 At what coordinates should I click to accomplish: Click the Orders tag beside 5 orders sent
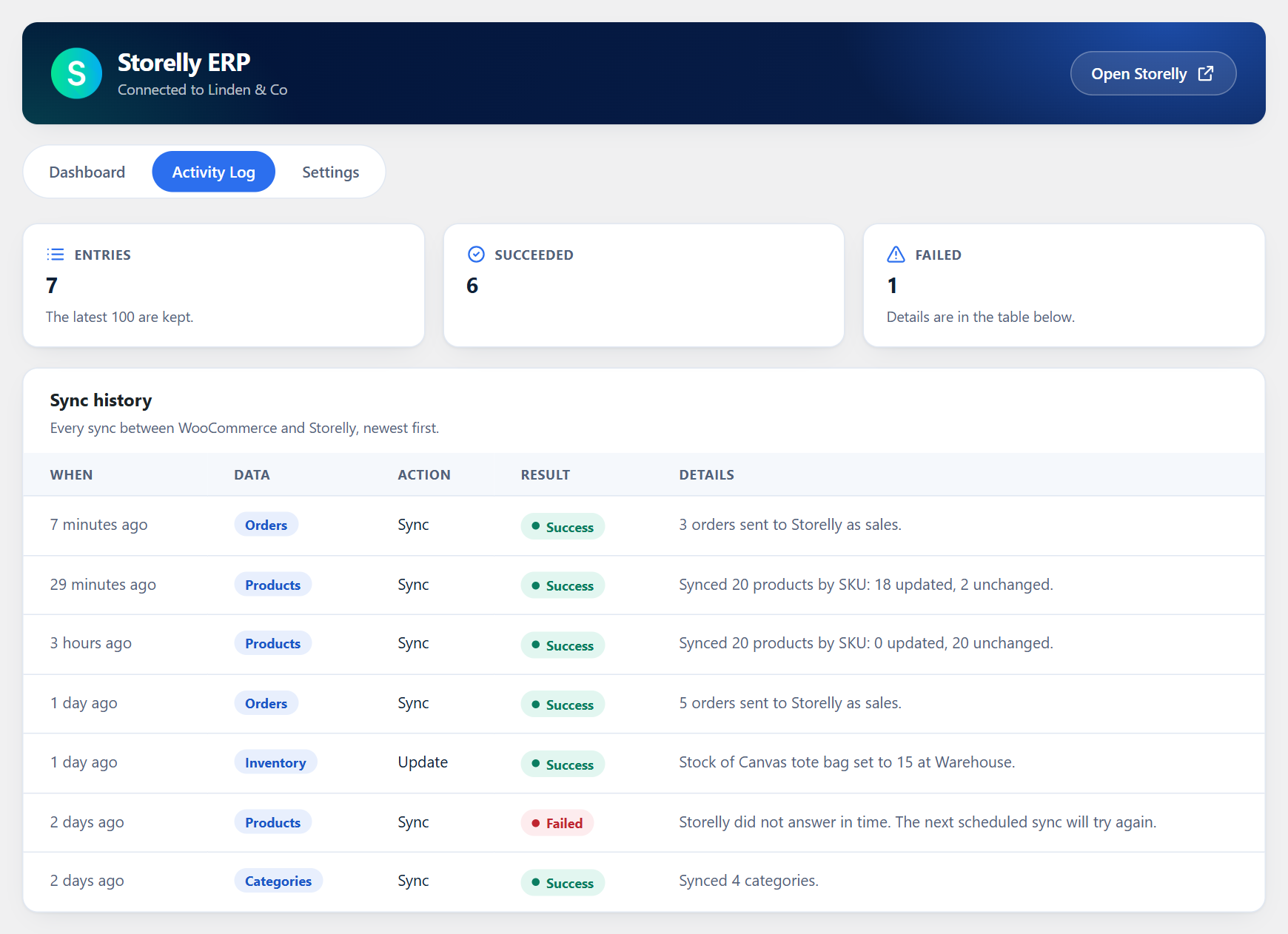coord(266,703)
